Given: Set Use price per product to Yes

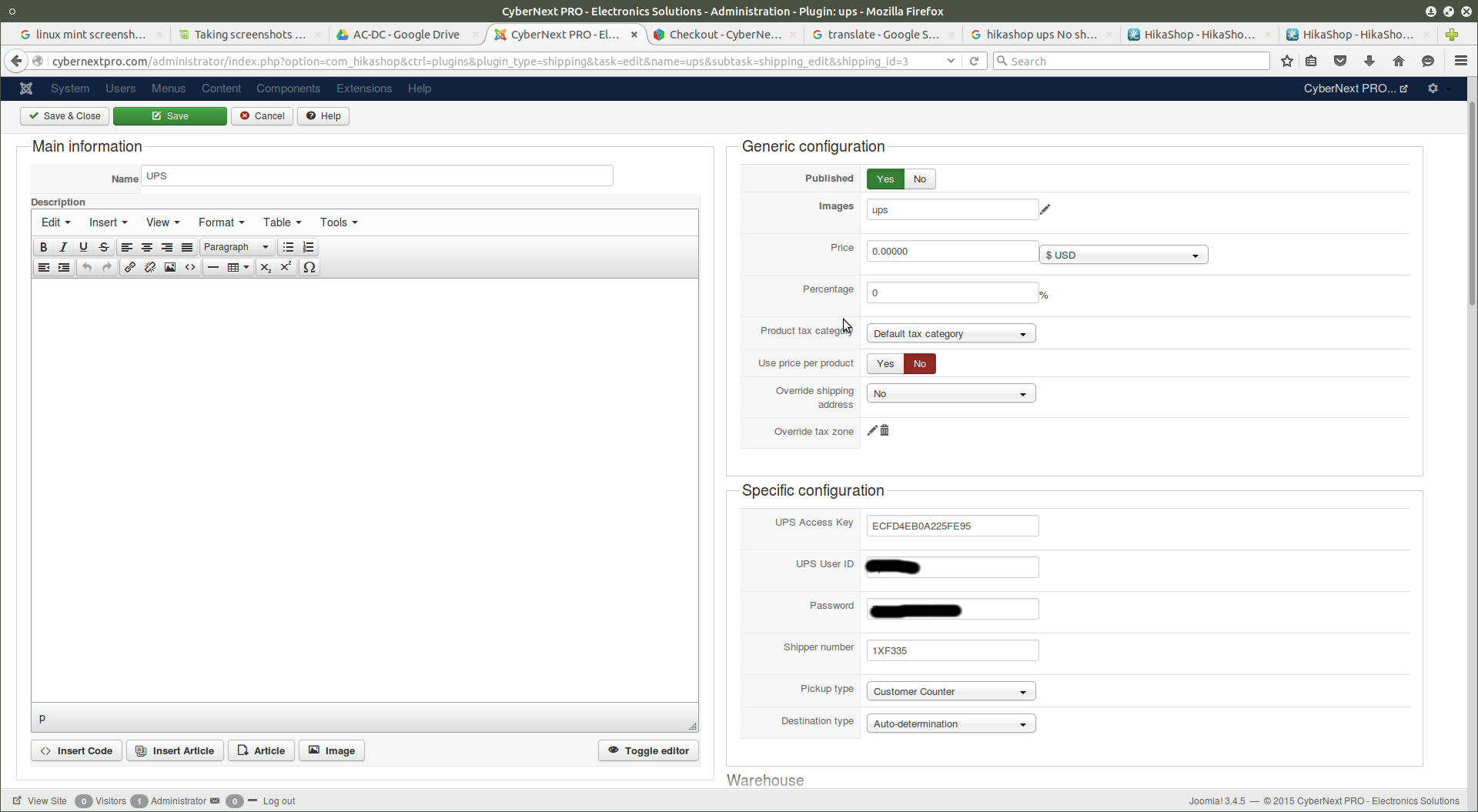Looking at the screenshot, I should (885, 364).
